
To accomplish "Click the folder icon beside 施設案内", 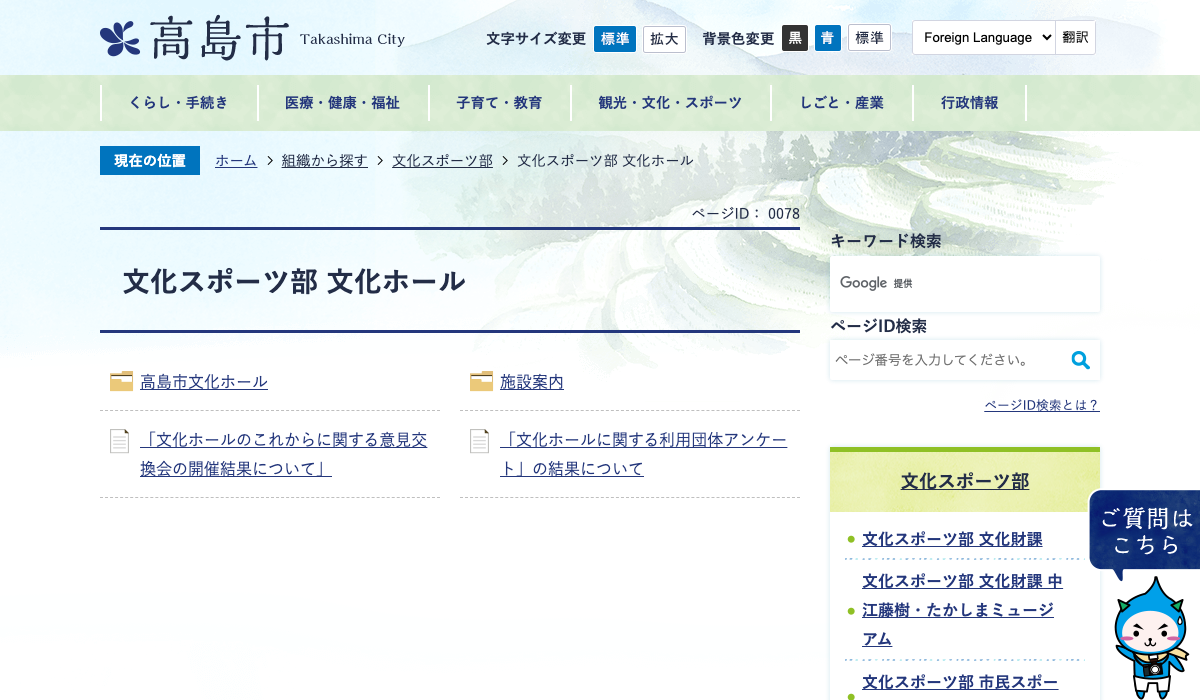I will coord(481,381).
